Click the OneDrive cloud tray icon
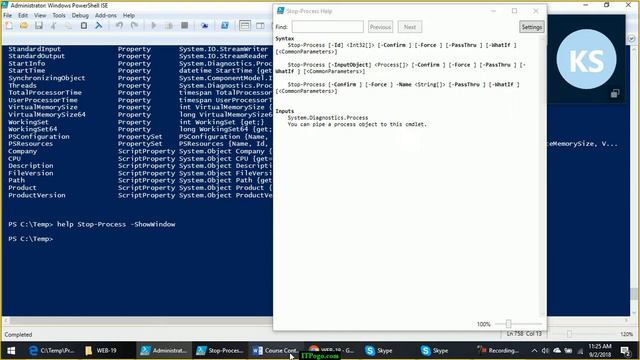This screenshot has height=360, width=640. click(557, 351)
